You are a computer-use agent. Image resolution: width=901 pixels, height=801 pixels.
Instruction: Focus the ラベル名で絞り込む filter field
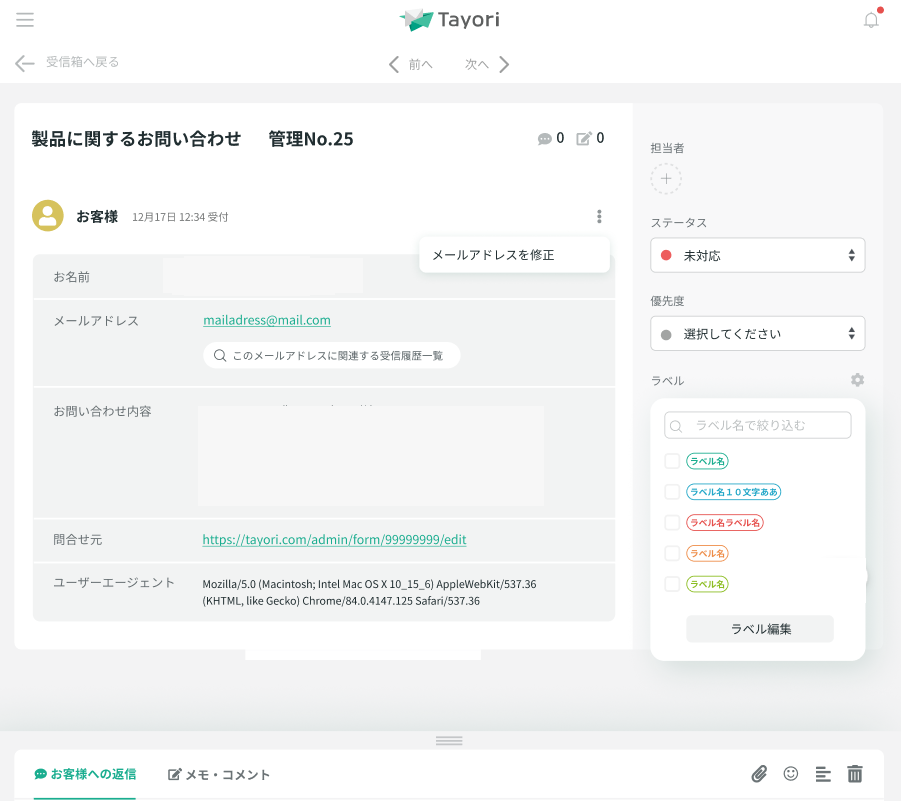757,425
